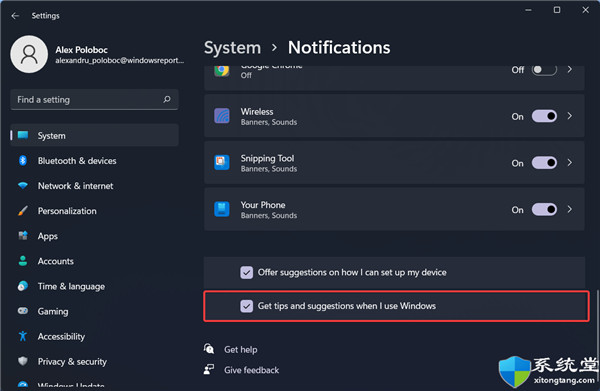The height and width of the screenshot is (391, 600).
Task: Open Apps settings page
Action: [95, 236]
